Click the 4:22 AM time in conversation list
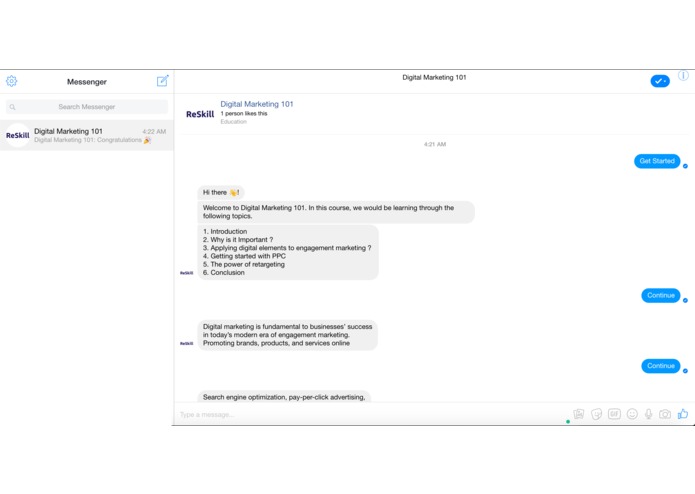 point(154,132)
